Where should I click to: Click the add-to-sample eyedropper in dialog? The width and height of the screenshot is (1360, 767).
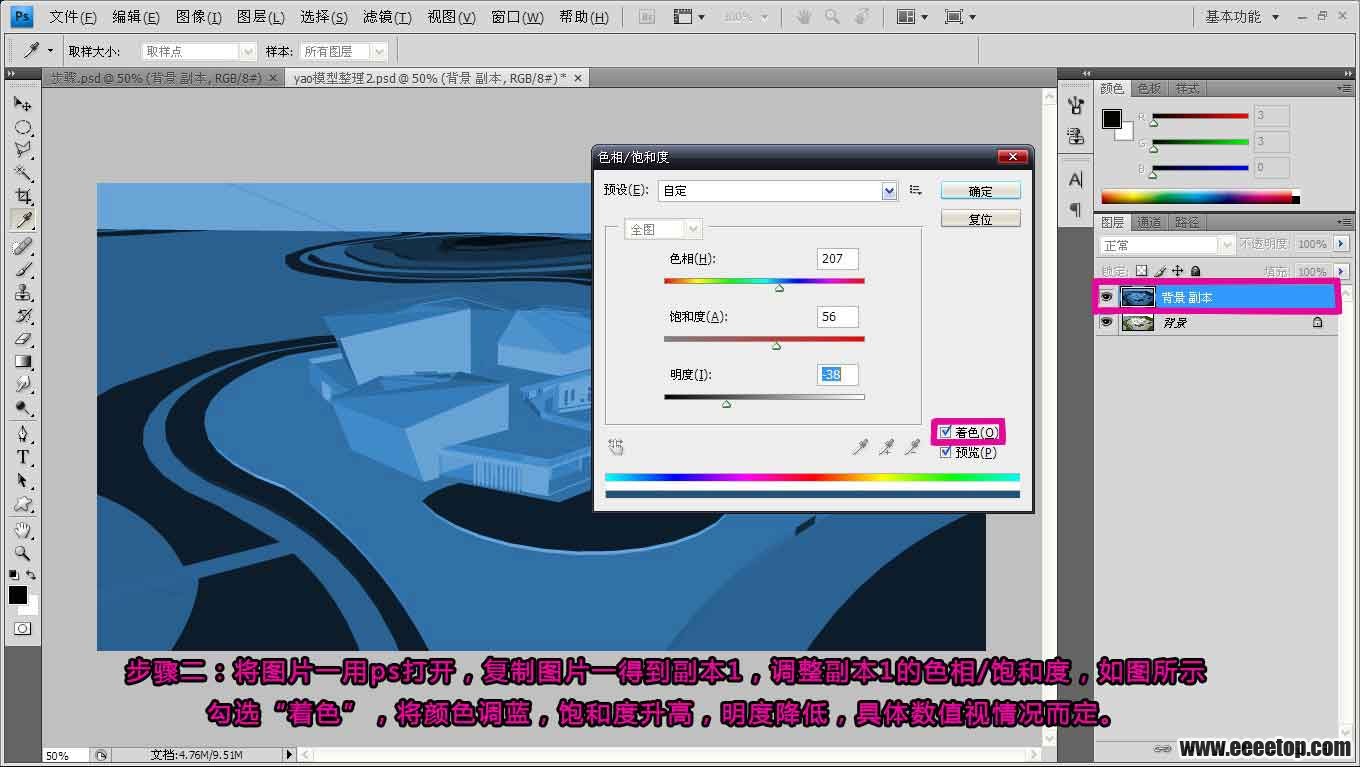pyautogui.click(x=886, y=447)
